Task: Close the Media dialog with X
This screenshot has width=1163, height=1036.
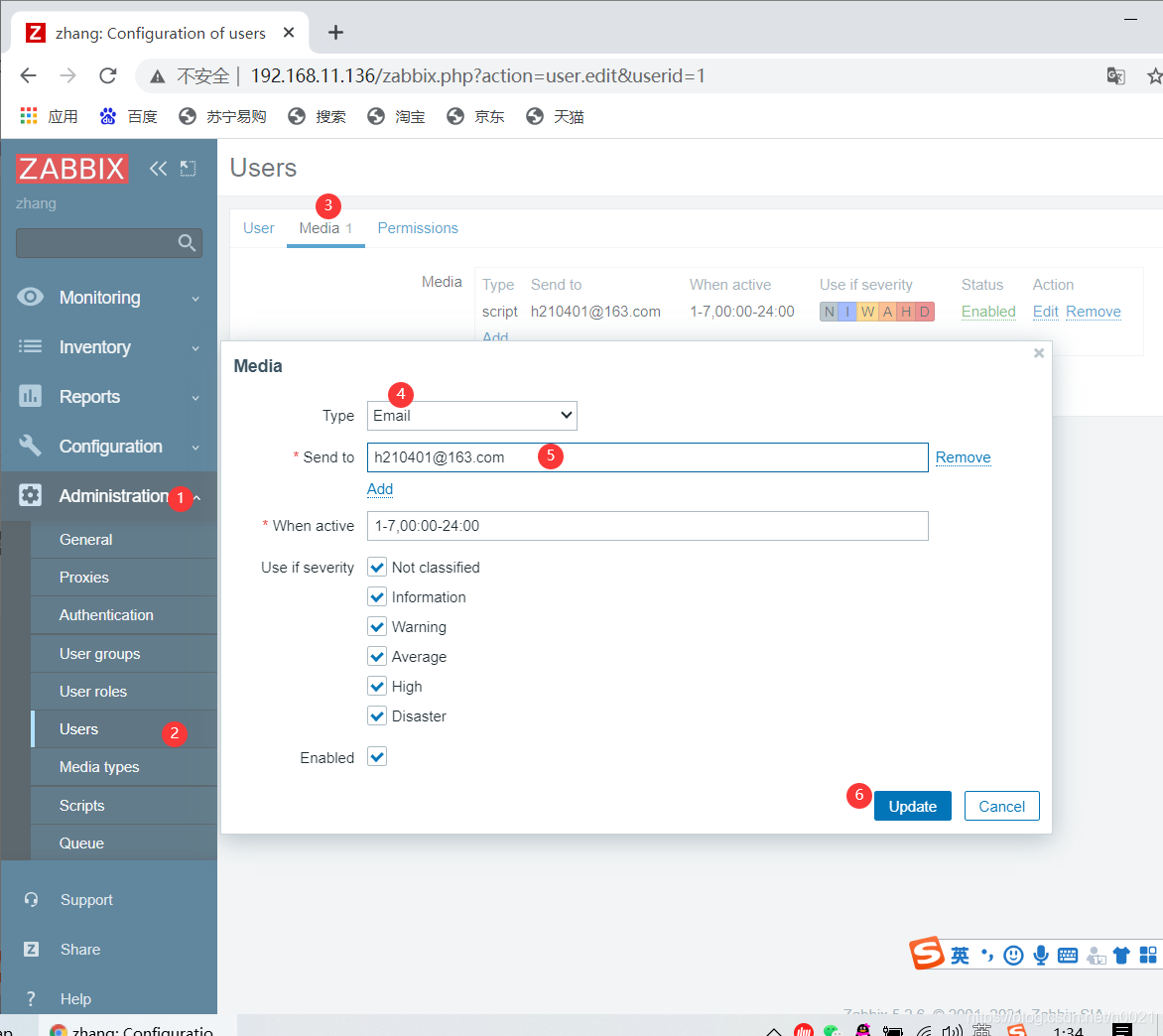Action: pos(1039,353)
